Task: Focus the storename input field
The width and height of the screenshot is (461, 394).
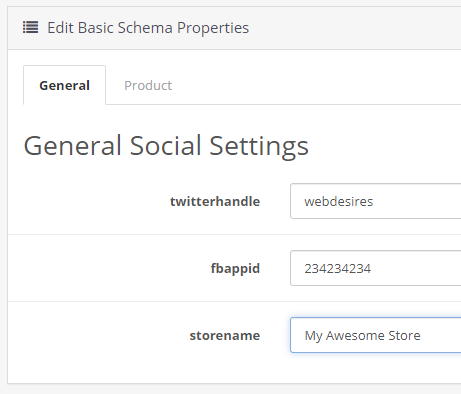Action: pyautogui.click(x=376, y=335)
